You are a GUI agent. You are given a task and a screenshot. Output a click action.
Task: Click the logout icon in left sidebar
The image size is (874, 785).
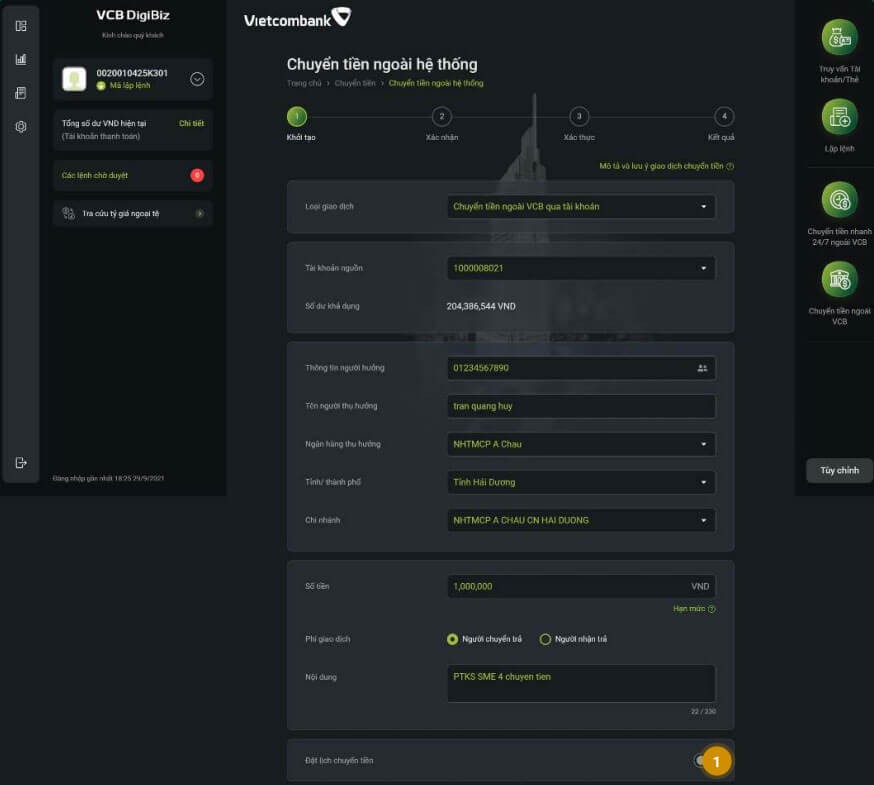coord(21,462)
